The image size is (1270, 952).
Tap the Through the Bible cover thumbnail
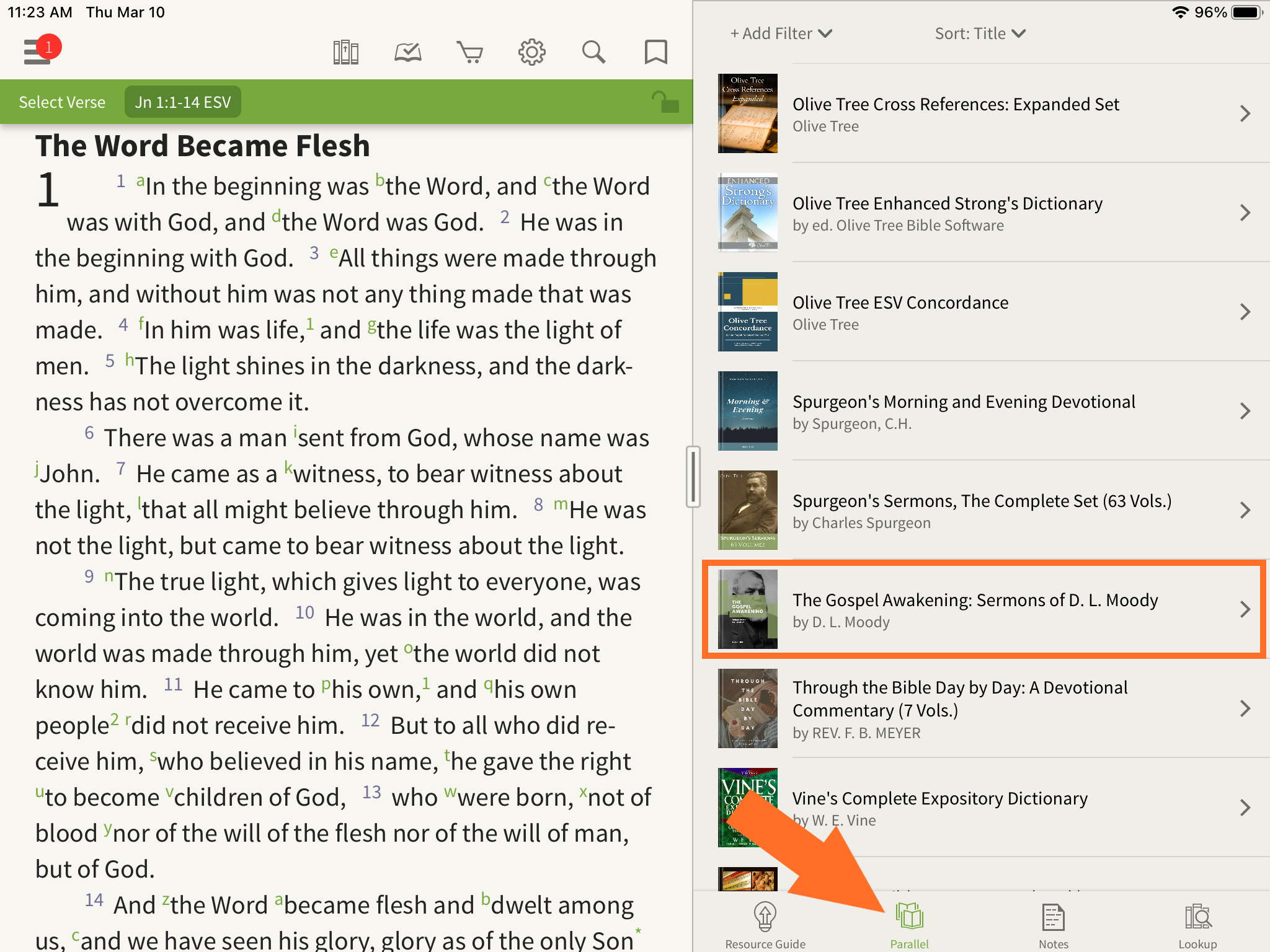(x=747, y=708)
